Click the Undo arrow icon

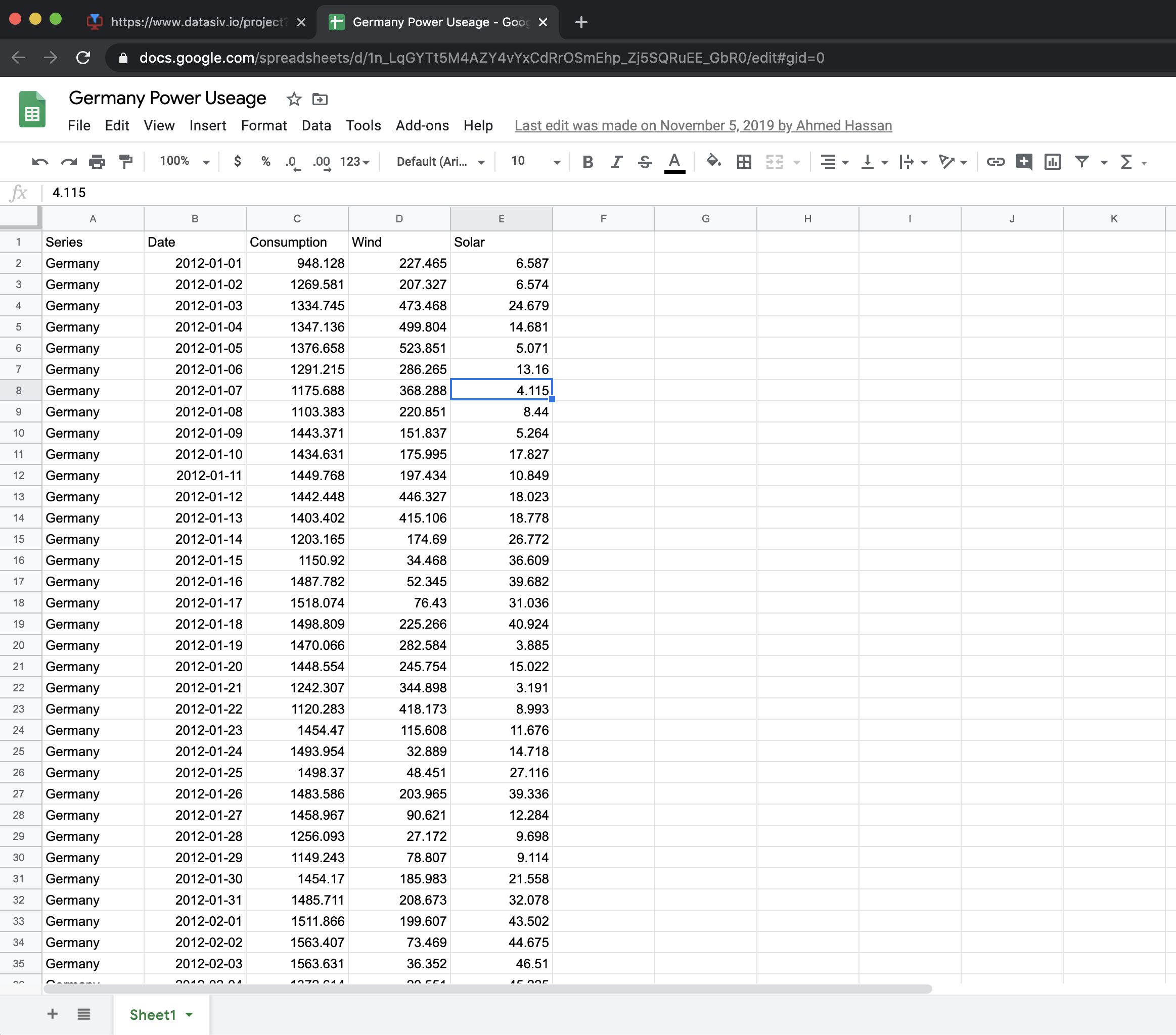pos(40,162)
